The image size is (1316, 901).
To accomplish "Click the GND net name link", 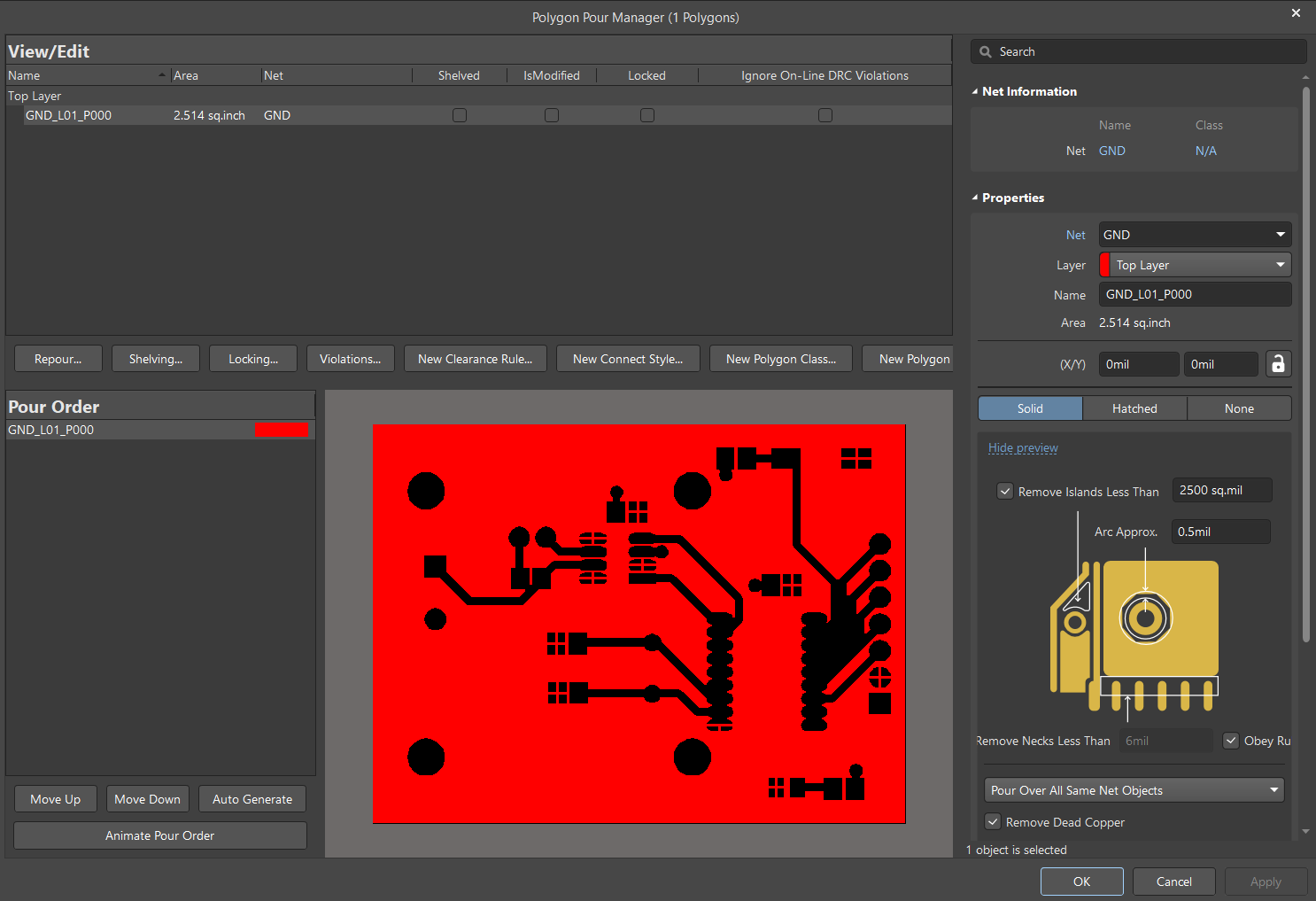I will coord(1112,151).
